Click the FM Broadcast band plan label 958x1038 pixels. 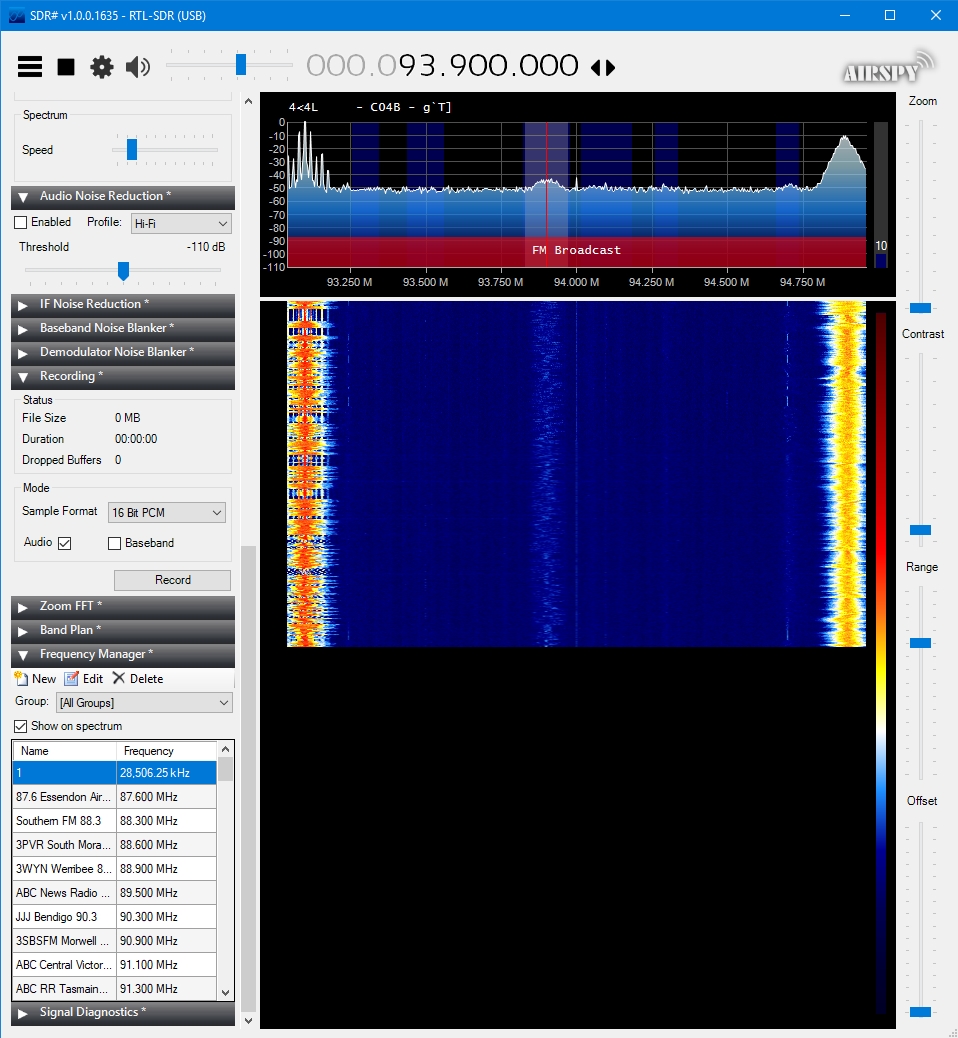click(x=577, y=250)
